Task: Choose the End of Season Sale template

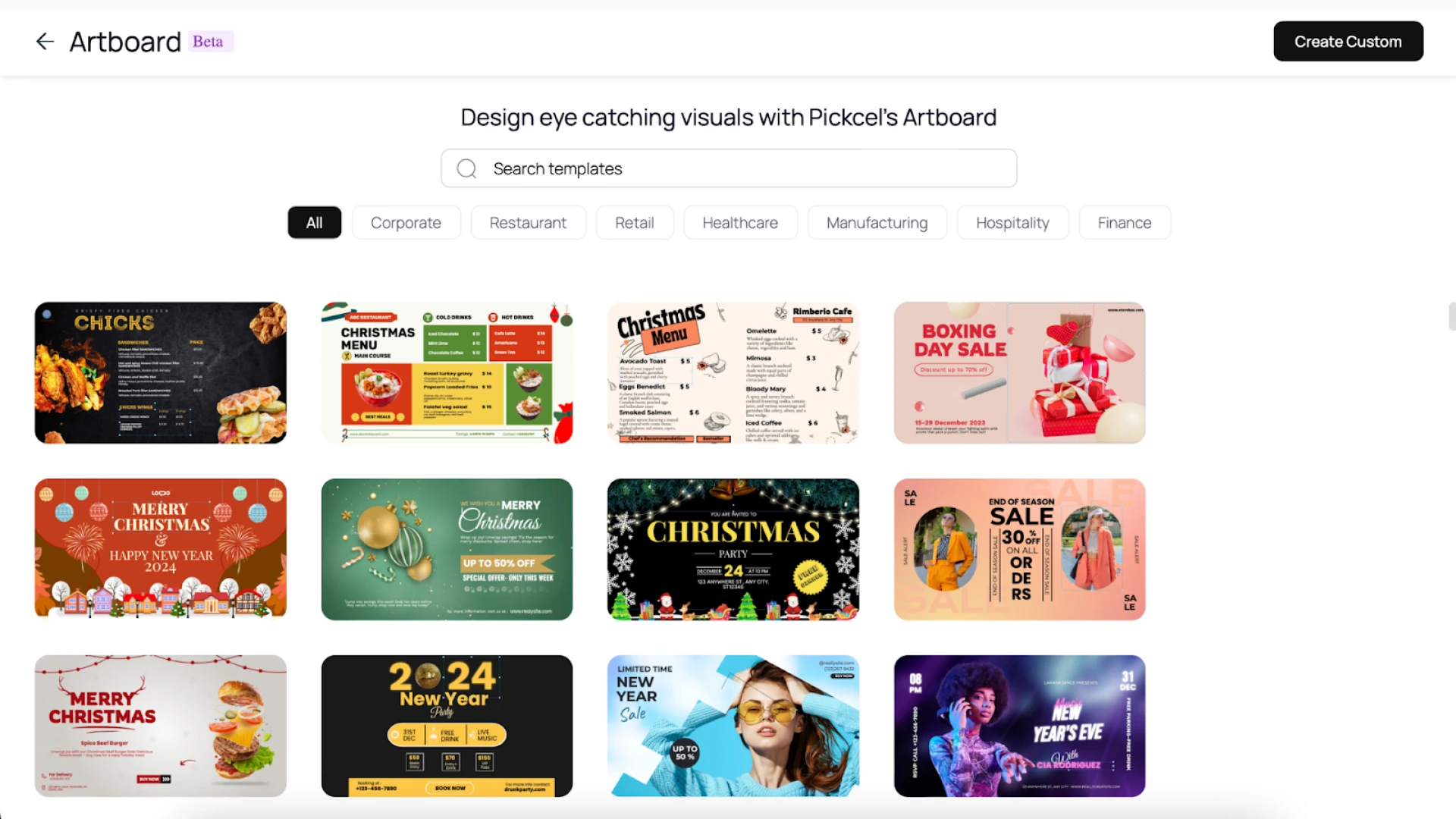Action: tap(1019, 549)
